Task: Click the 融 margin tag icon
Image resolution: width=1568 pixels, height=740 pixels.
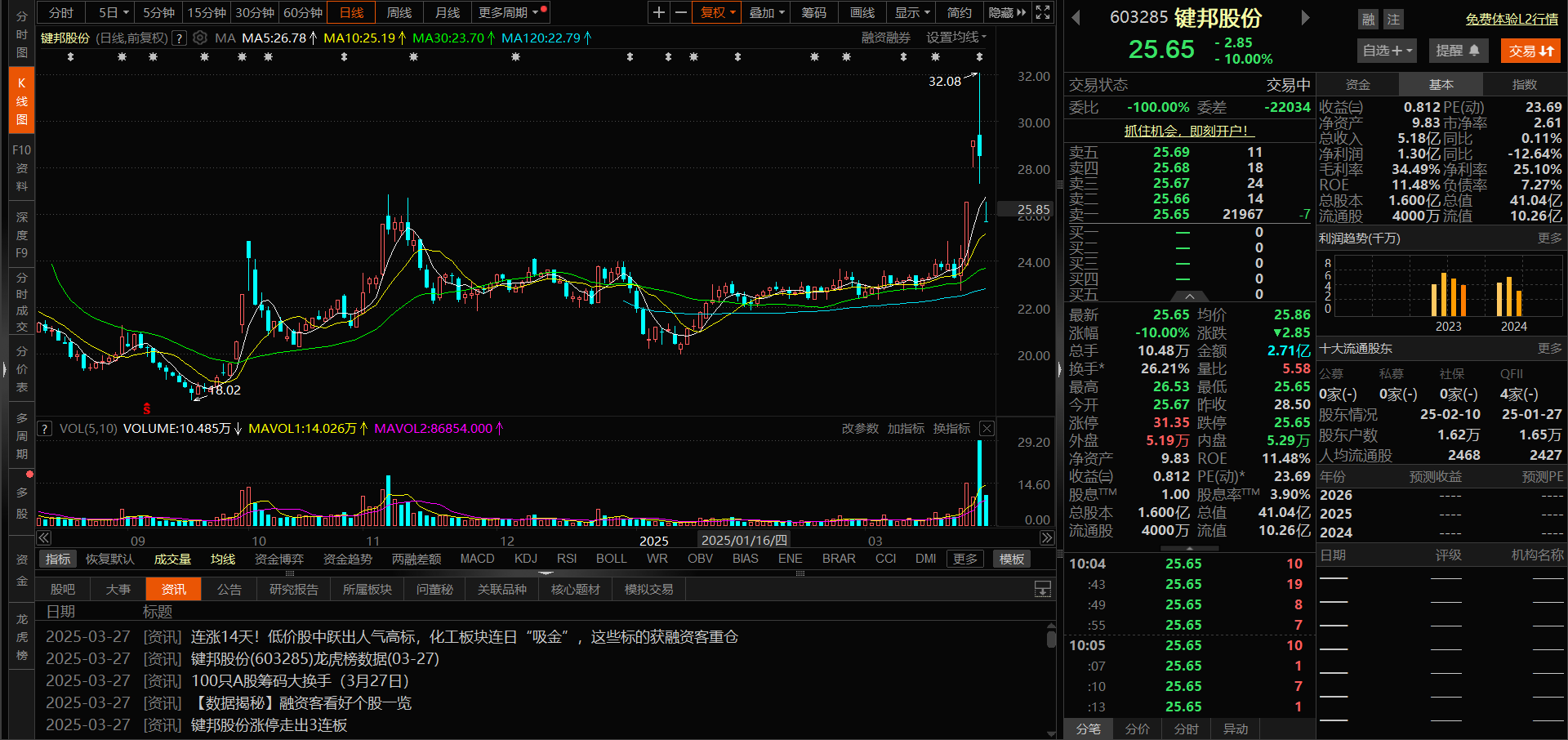Action: click(x=1369, y=19)
